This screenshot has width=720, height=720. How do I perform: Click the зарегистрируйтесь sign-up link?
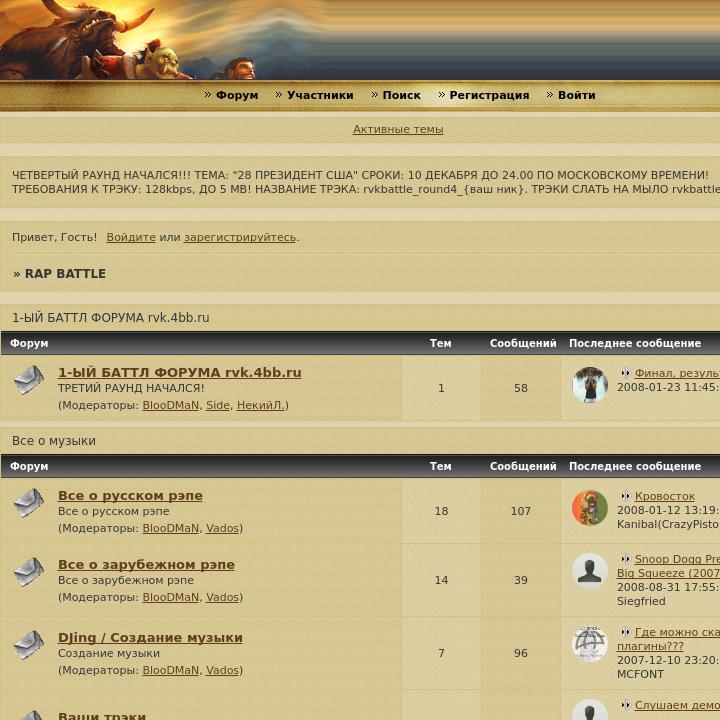point(240,237)
